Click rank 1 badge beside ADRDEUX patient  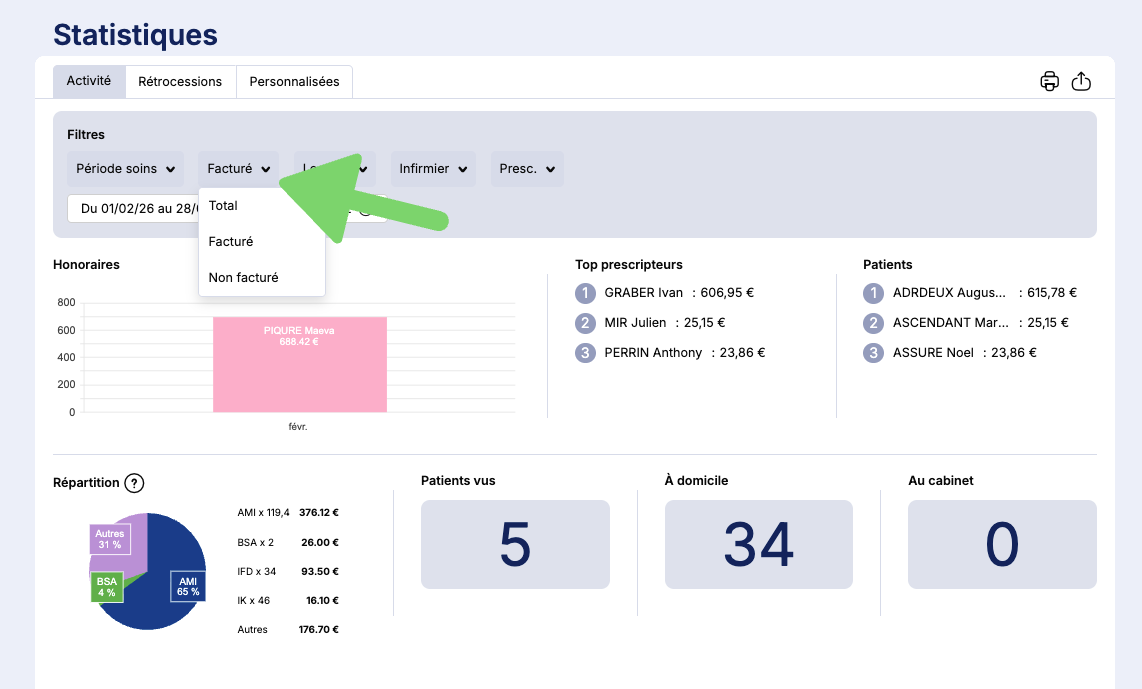[874, 293]
